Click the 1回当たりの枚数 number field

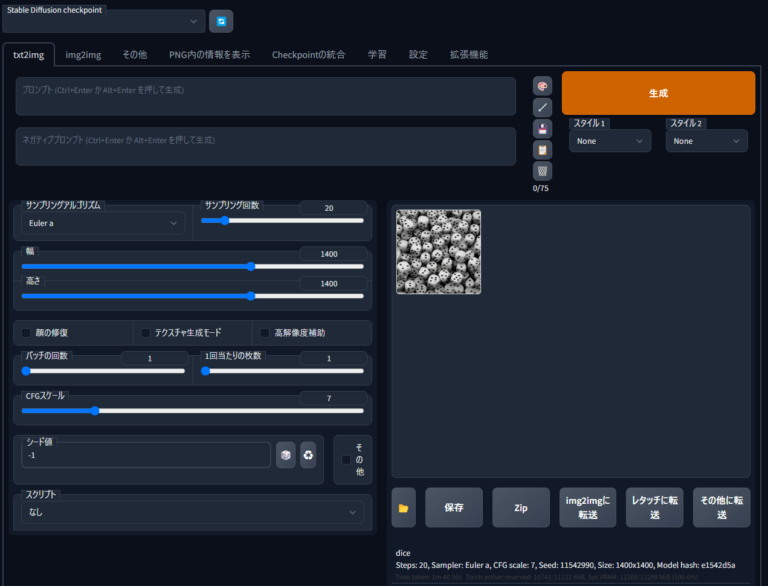coord(333,358)
